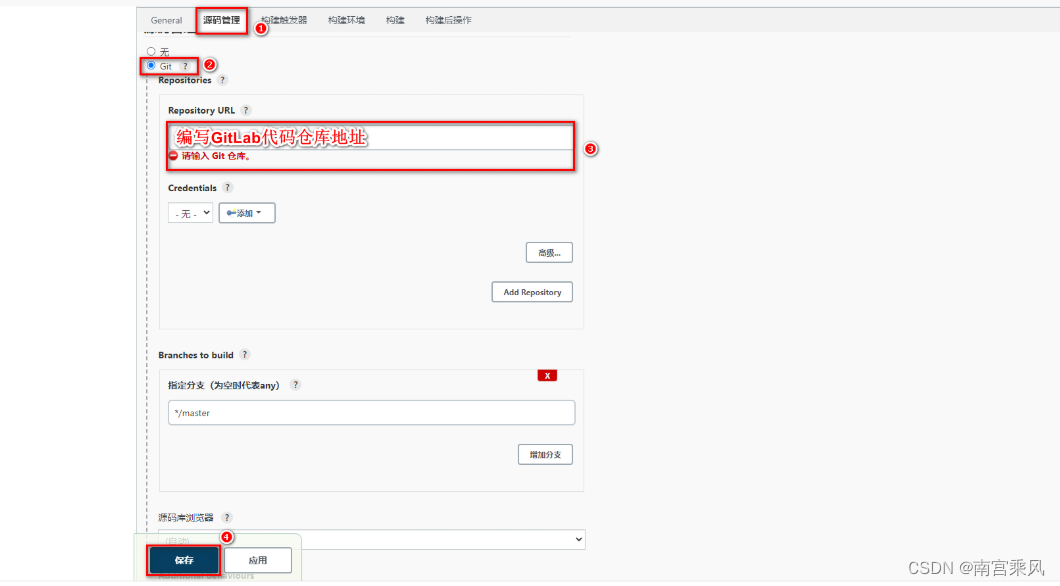
Task: Open help for 指定分支 field
Action: pyautogui.click(x=295, y=385)
